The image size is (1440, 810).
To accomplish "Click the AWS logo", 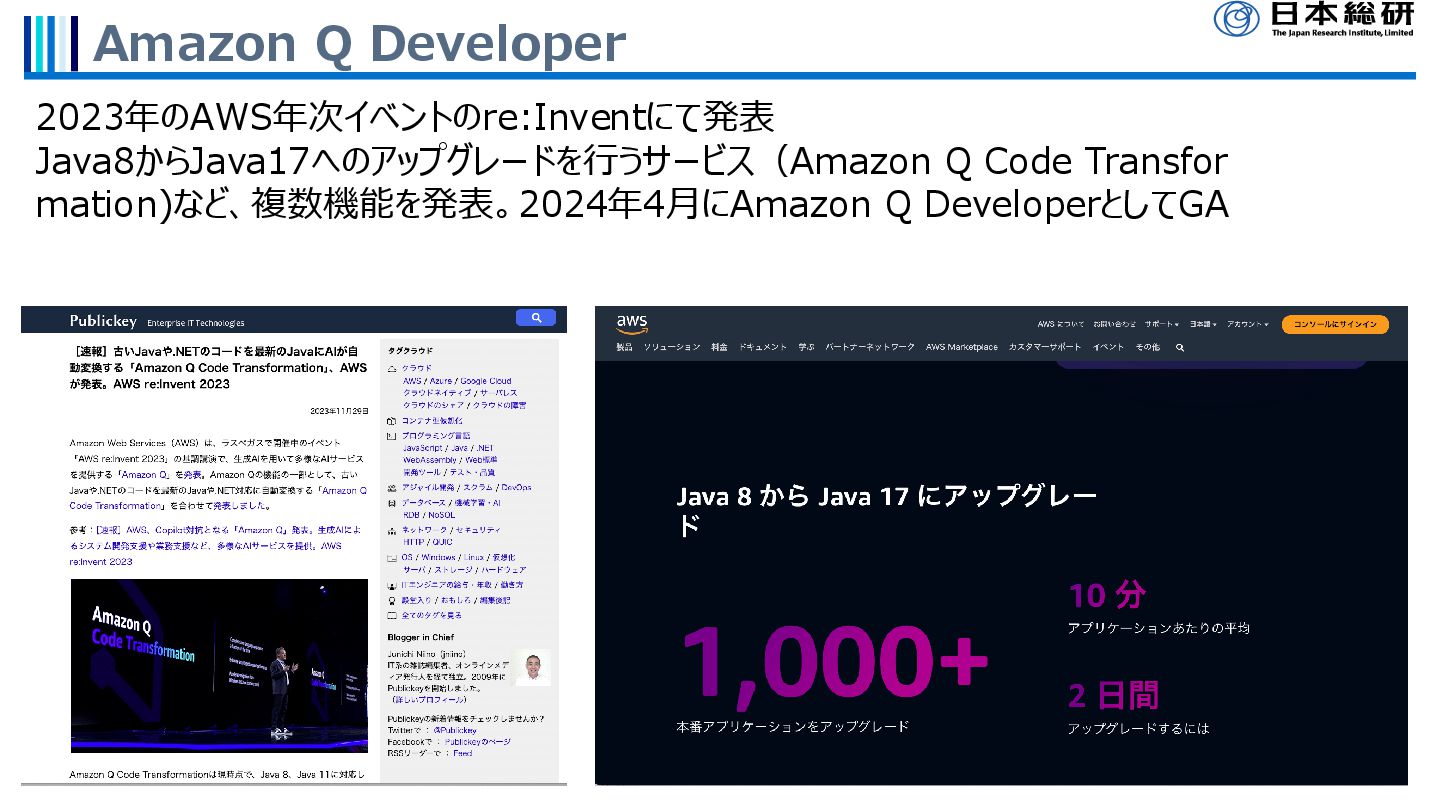I will point(632,324).
